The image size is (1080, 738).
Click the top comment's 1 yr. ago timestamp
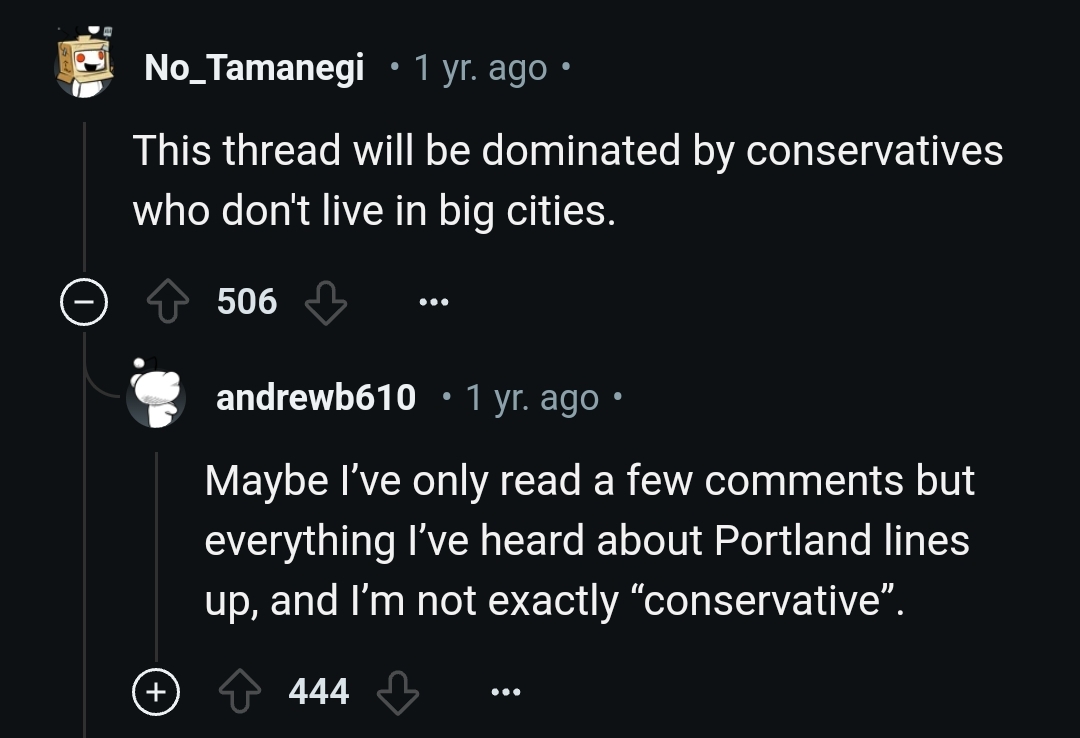480,68
